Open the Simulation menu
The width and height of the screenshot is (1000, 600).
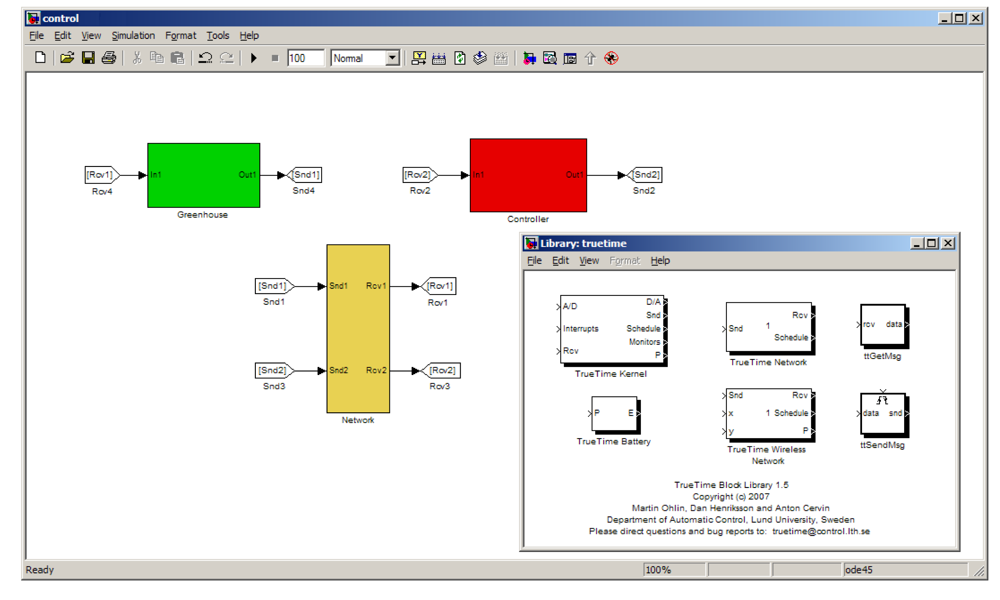tap(133, 36)
